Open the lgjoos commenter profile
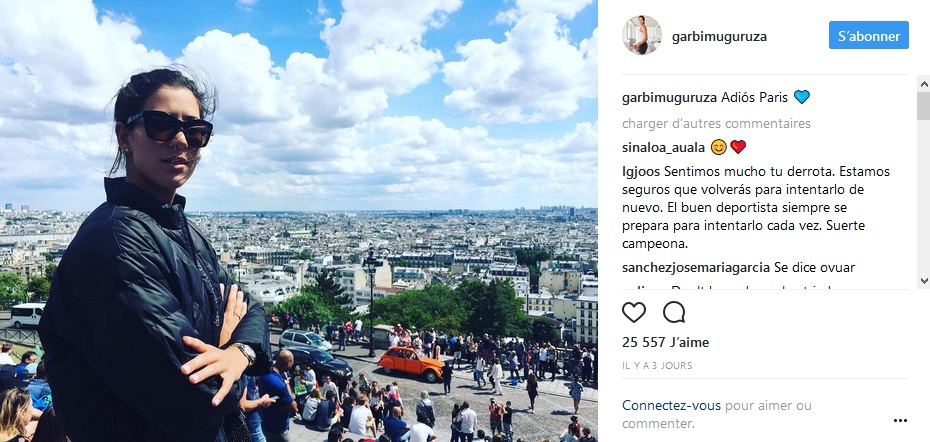The height and width of the screenshot is (442, 930). tap(641, 171)
